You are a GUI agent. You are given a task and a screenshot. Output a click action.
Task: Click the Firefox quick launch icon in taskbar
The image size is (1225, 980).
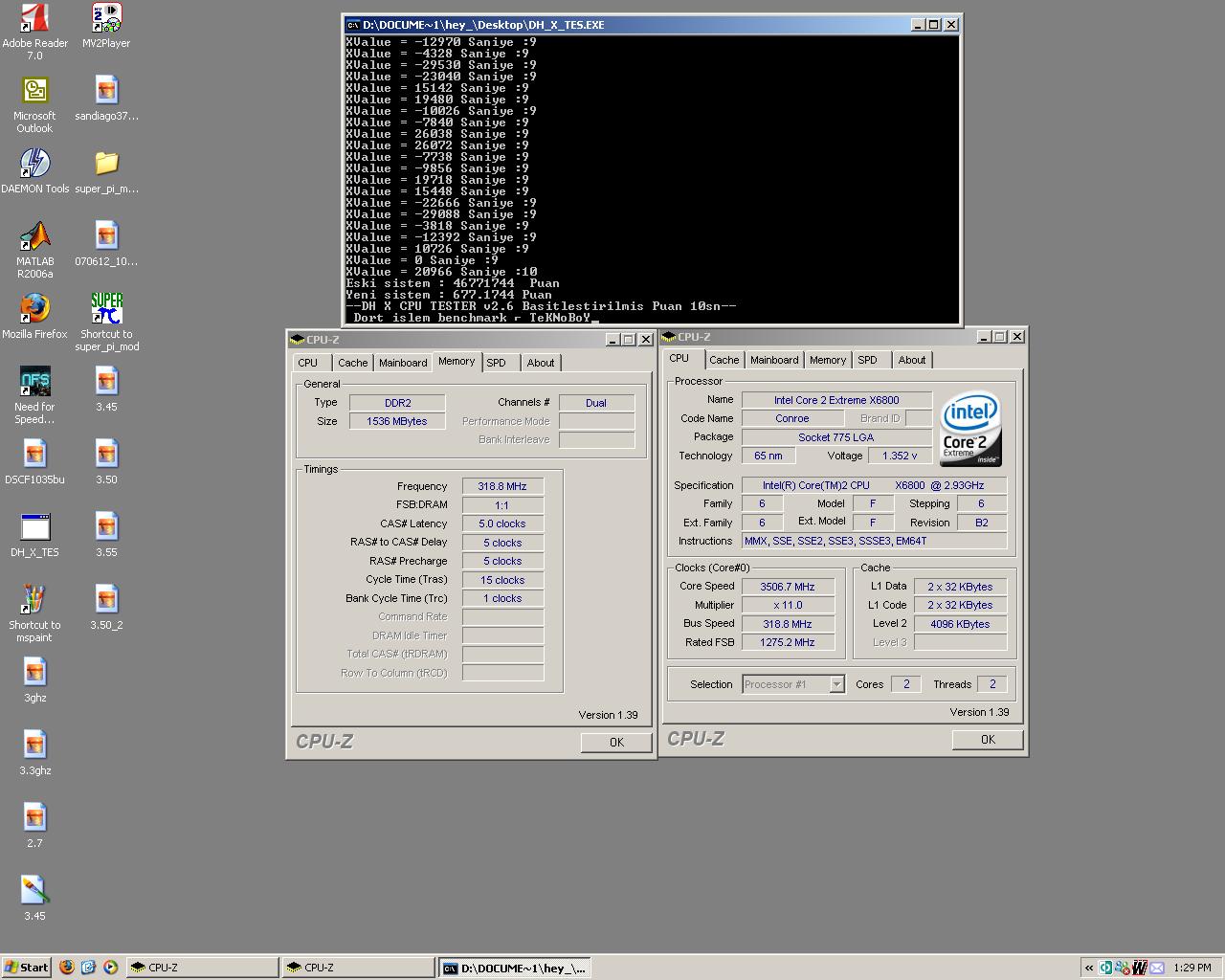[67, 968]
